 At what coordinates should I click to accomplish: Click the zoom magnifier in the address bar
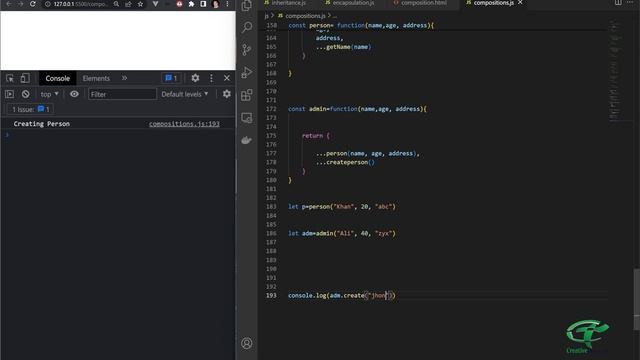click(x=116, y=4)
